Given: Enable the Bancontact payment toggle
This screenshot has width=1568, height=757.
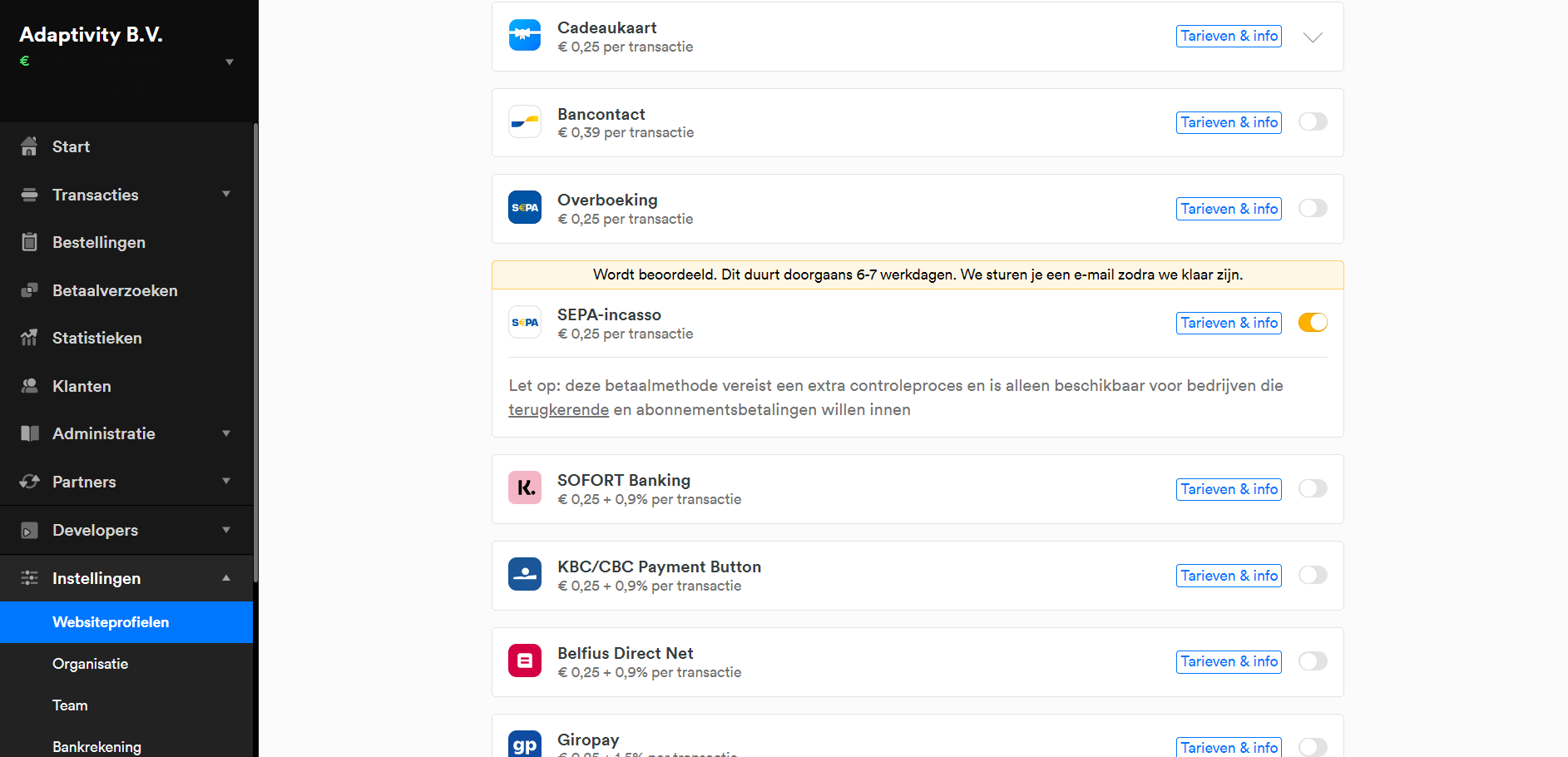Looking at the screenshot, I should coord(1313,121).
